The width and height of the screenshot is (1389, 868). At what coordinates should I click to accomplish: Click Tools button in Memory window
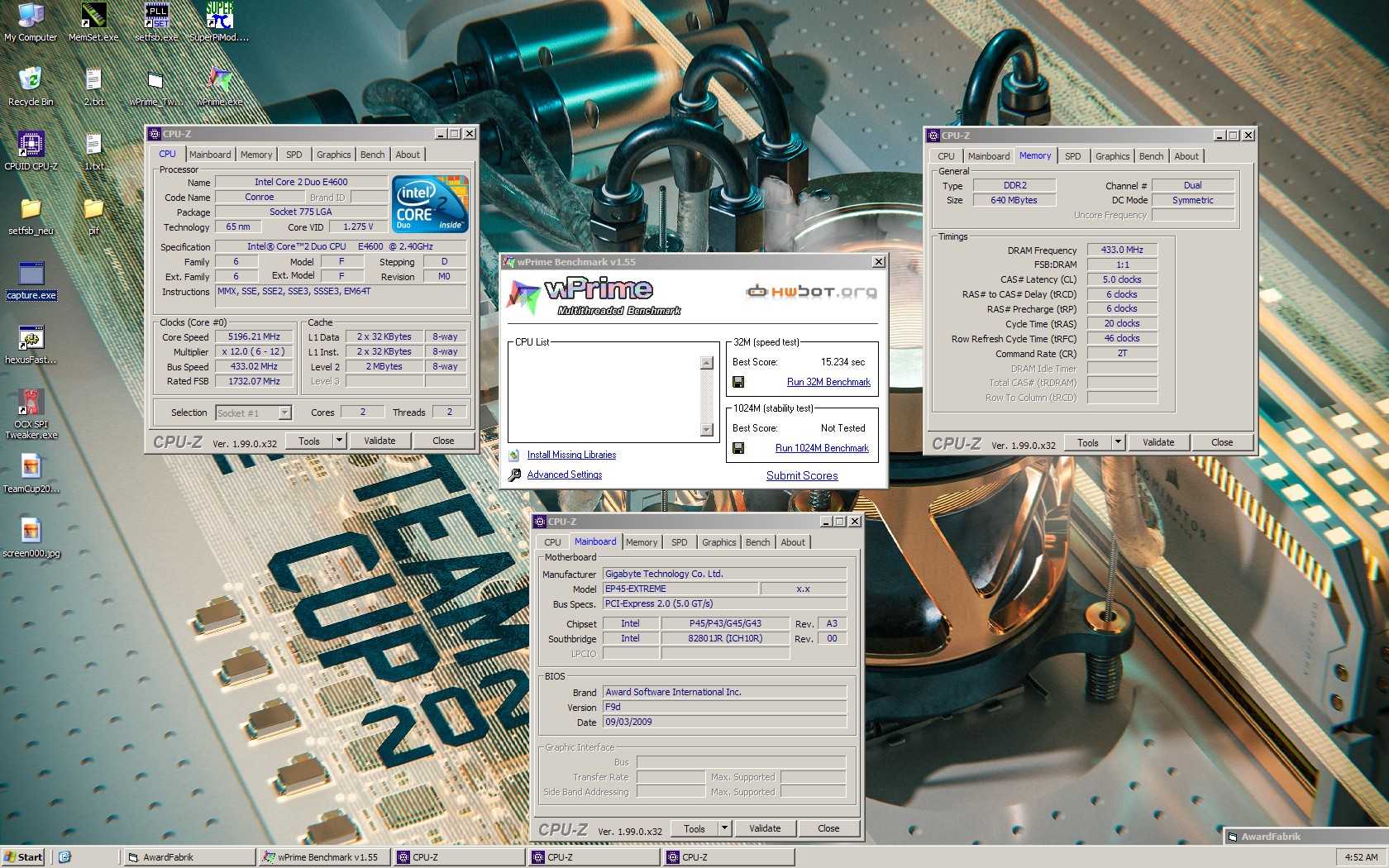click(x=1088, y=442)
